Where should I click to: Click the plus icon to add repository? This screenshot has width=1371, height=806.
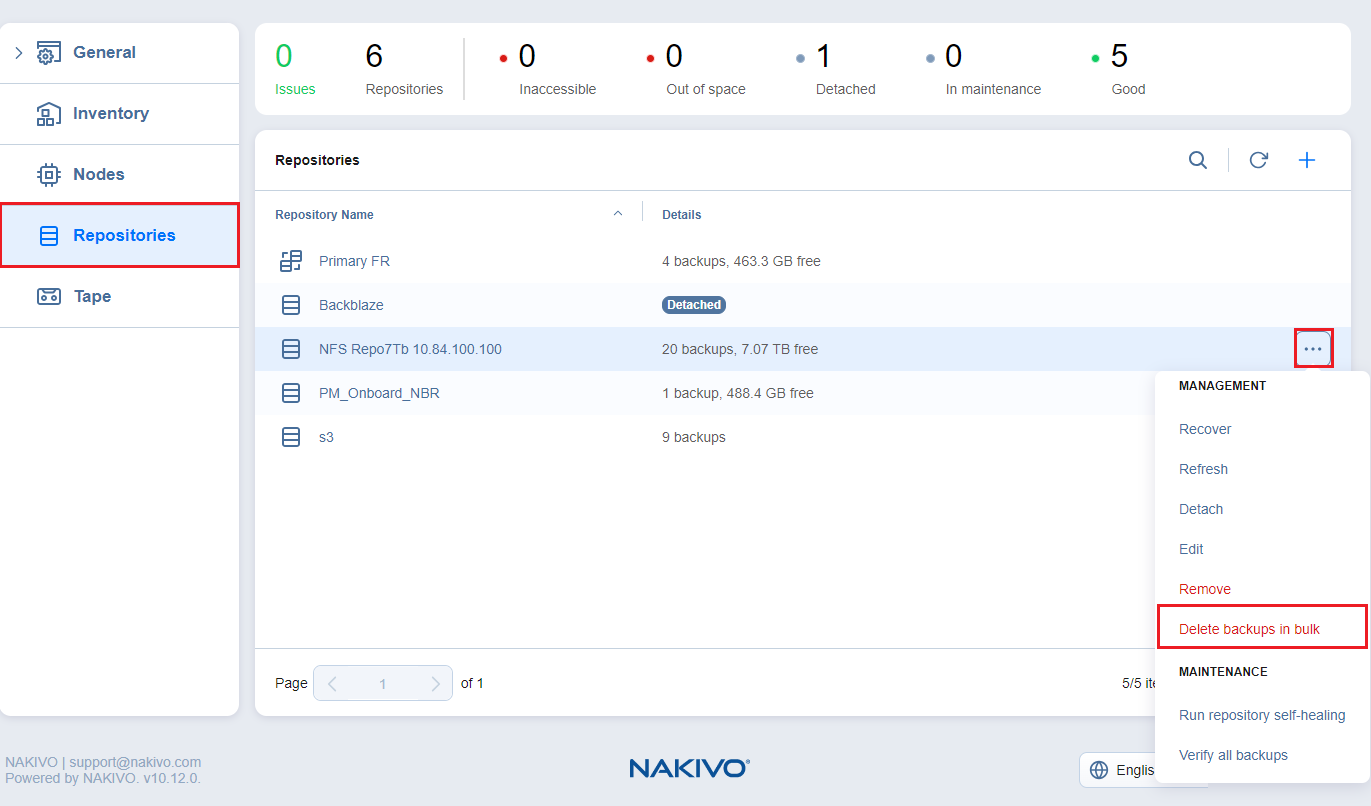pyautogui.click(x=1306, y=160)
